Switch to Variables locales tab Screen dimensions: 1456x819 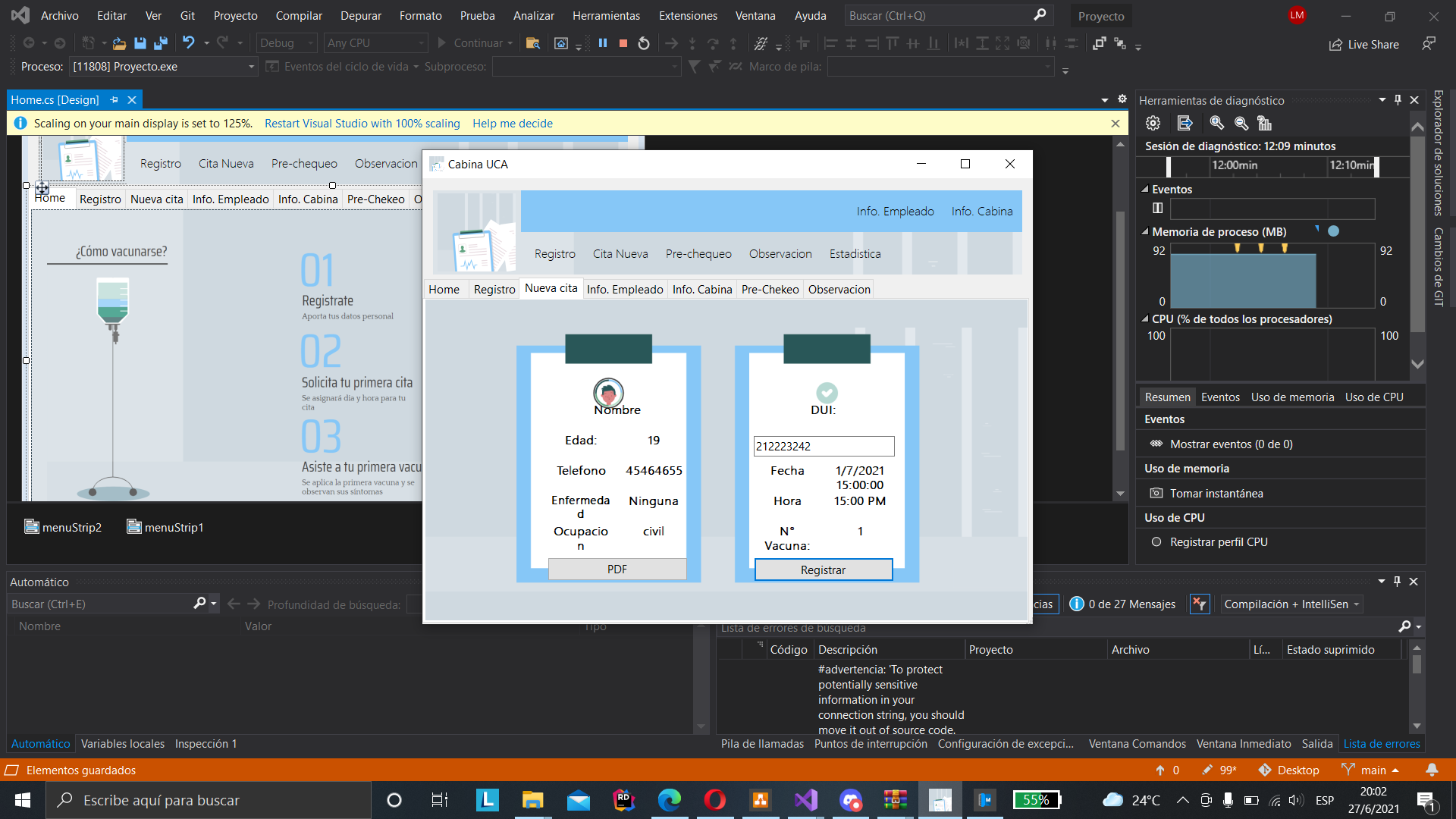coord(123,743)
